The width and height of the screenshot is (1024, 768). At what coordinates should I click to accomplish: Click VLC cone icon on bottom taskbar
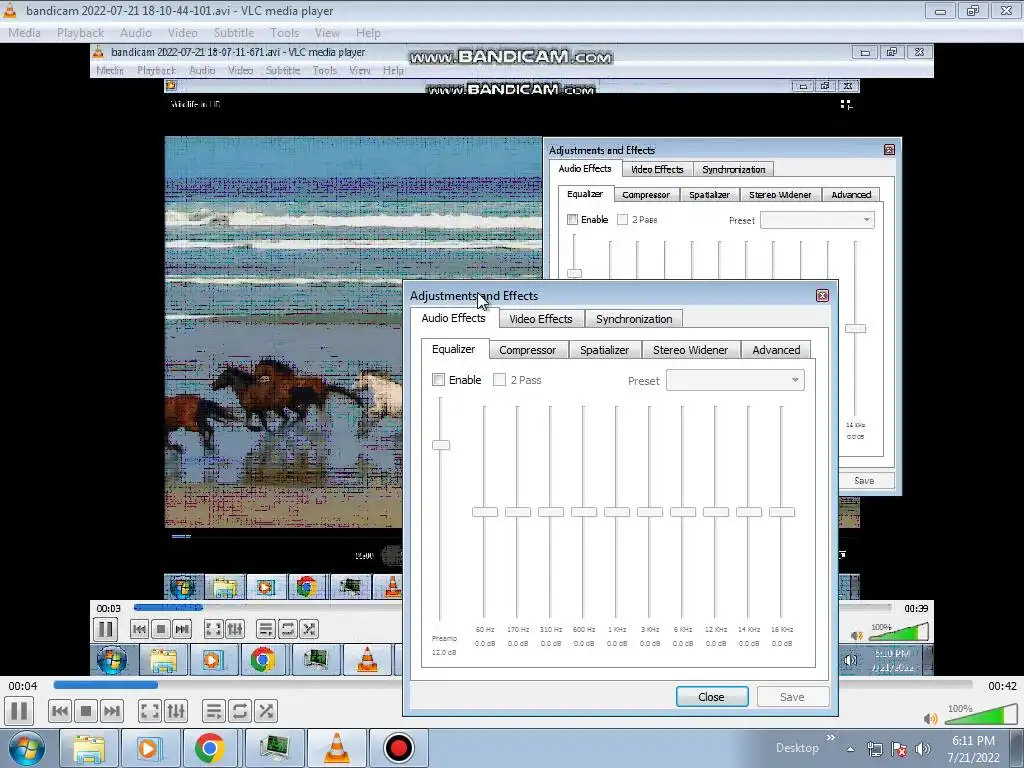(x=336, y=748)
